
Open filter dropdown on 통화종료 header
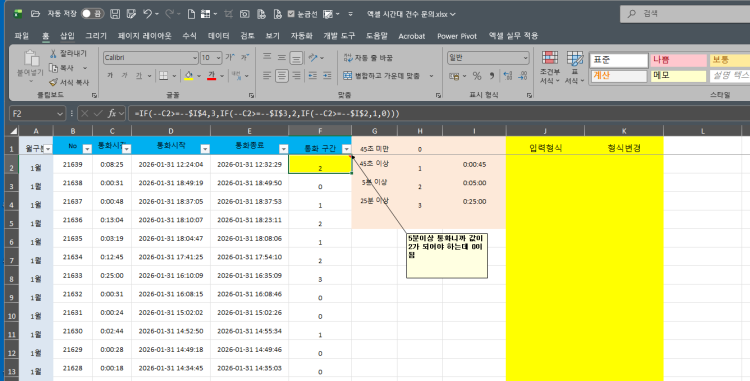click(283, 149)
